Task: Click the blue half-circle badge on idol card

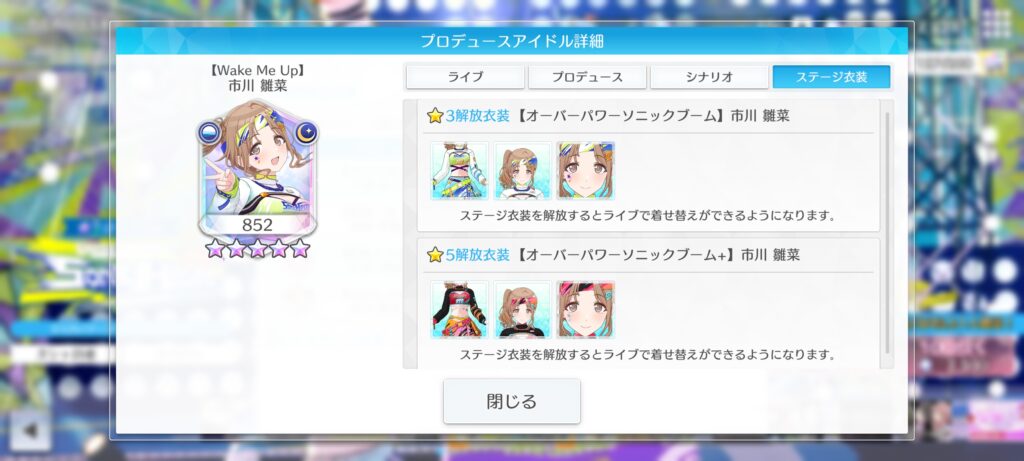Action: pos(209,133)
